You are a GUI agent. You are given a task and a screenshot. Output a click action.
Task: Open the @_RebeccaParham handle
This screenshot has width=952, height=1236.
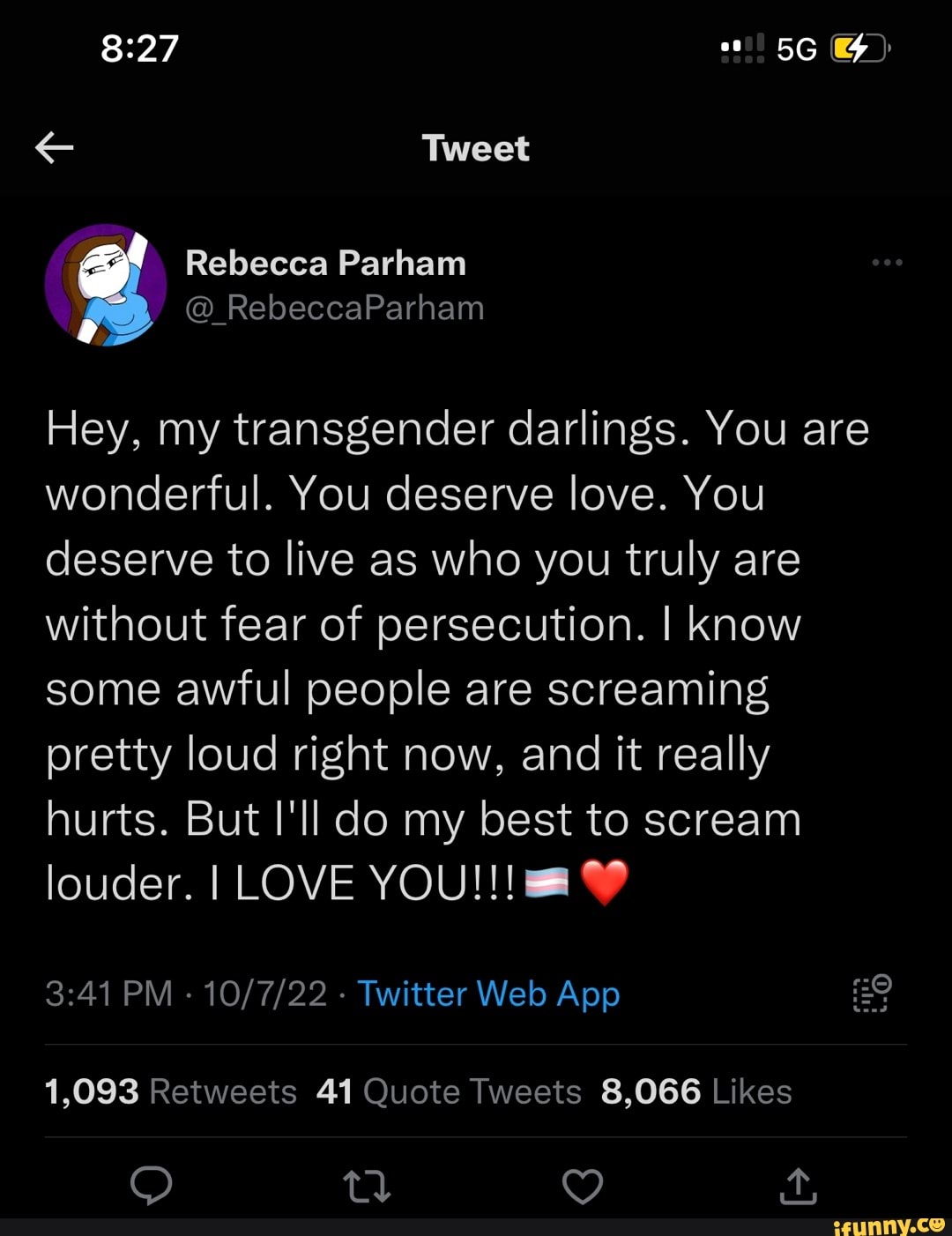click(335, 309)
